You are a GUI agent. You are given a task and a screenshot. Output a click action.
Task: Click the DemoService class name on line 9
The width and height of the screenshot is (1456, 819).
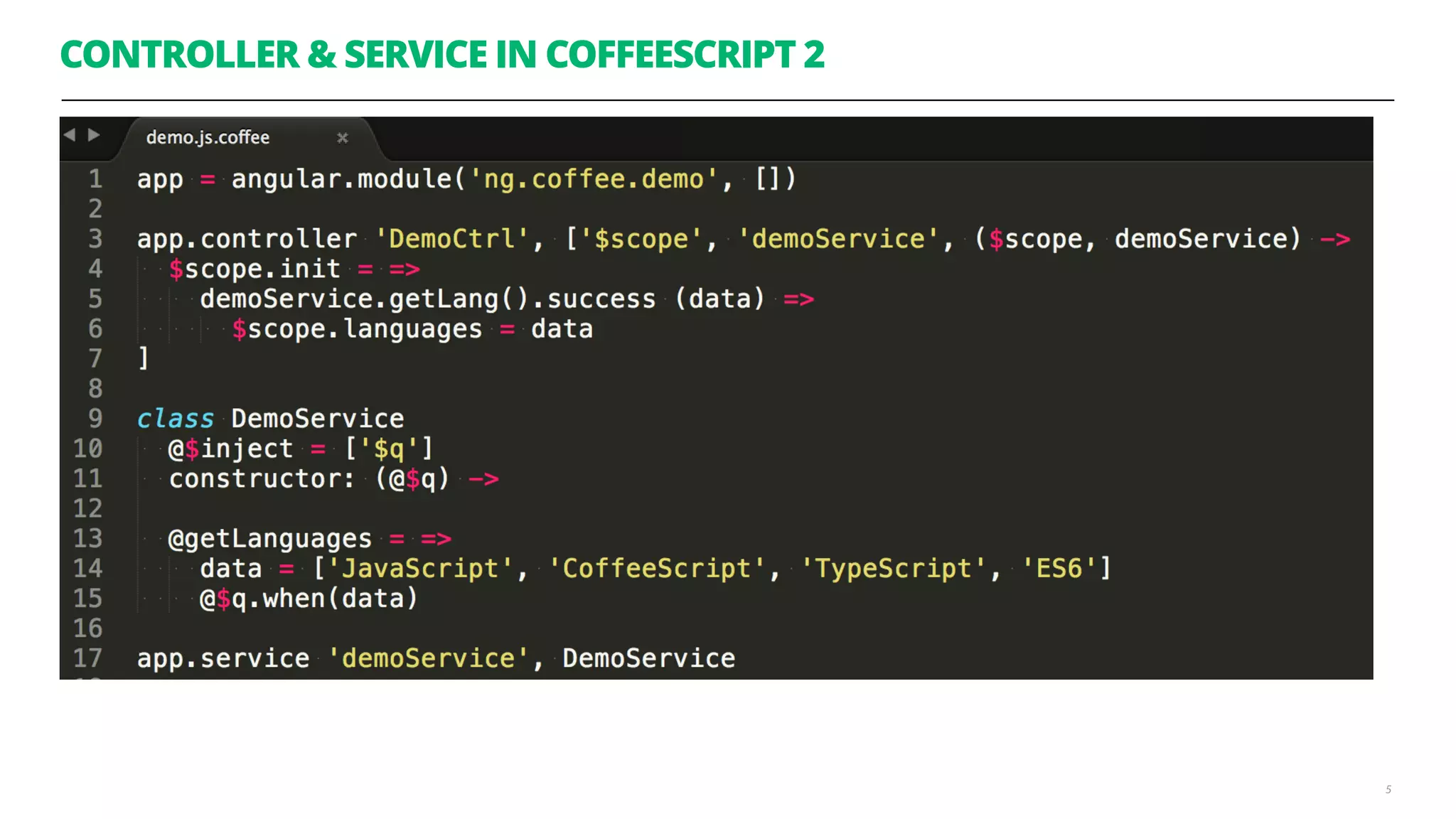pyautogui.click(x=317, y=419)
